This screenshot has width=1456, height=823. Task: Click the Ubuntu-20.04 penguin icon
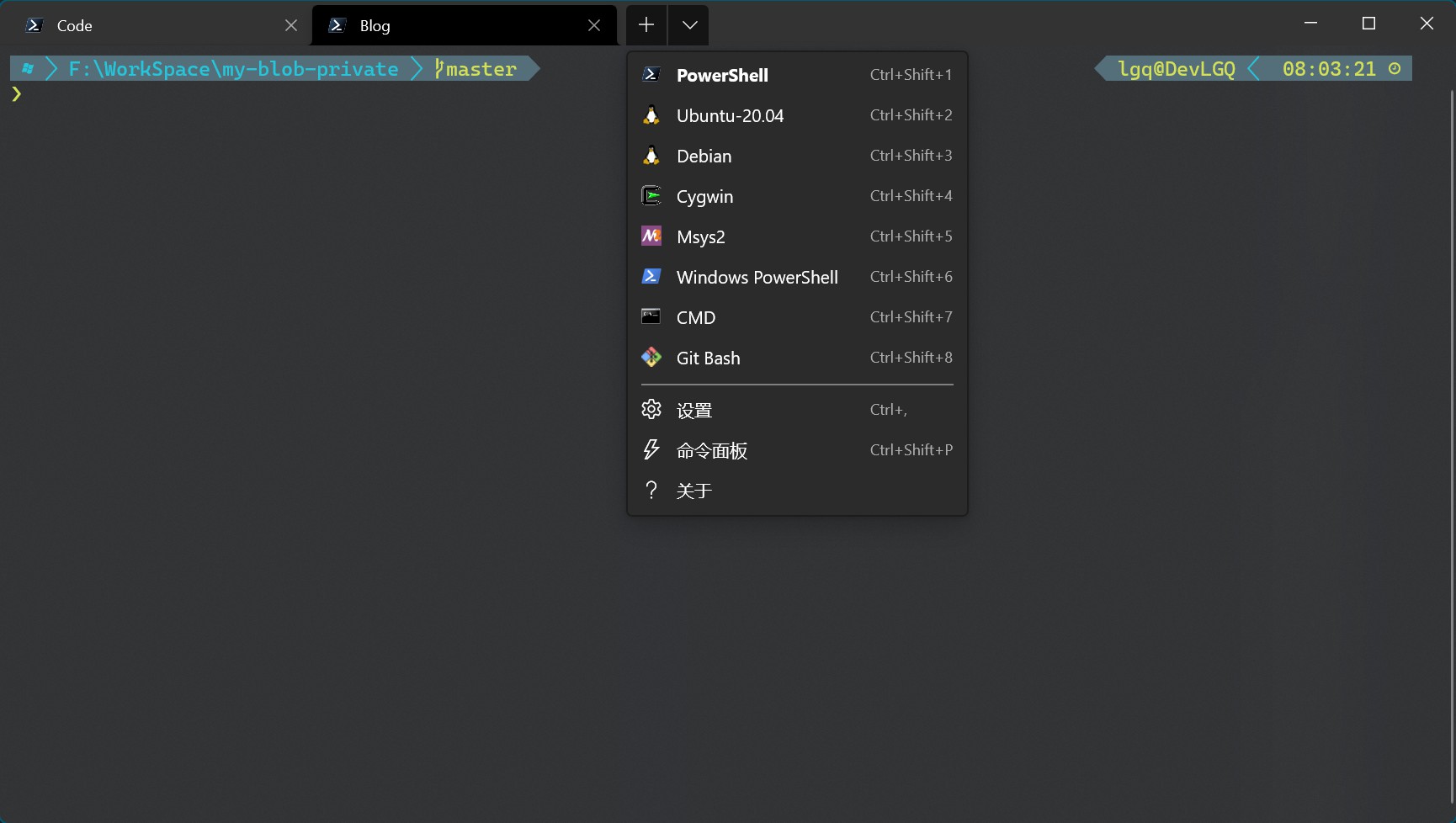[651, 114]
